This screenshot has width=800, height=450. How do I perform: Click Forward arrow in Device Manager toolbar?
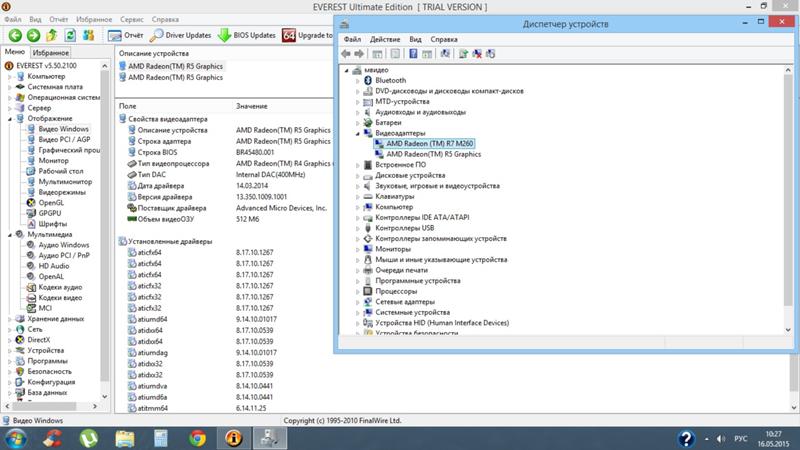[x=359, y=54]
